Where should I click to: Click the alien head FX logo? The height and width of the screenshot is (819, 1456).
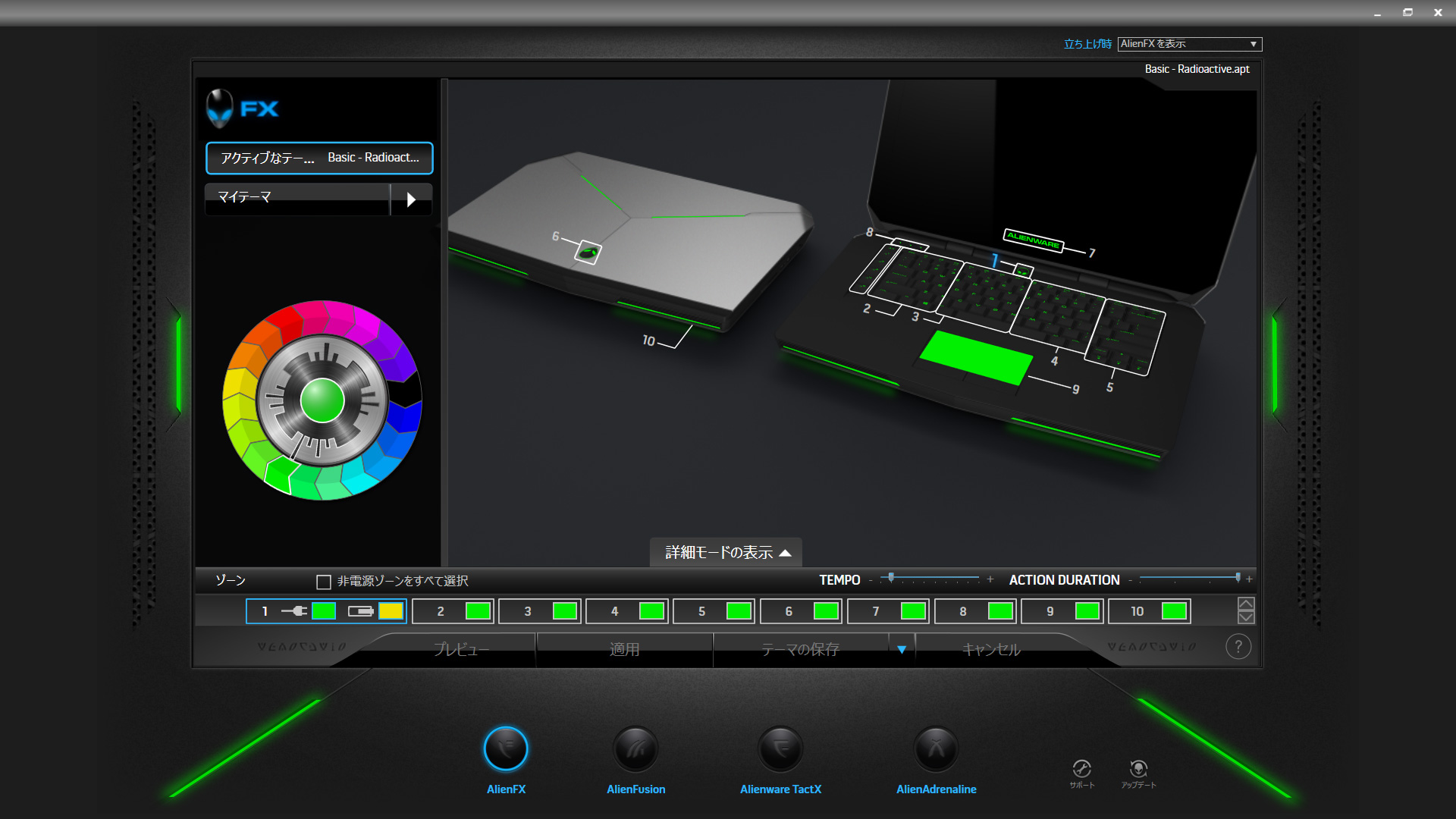coord(220,108)
